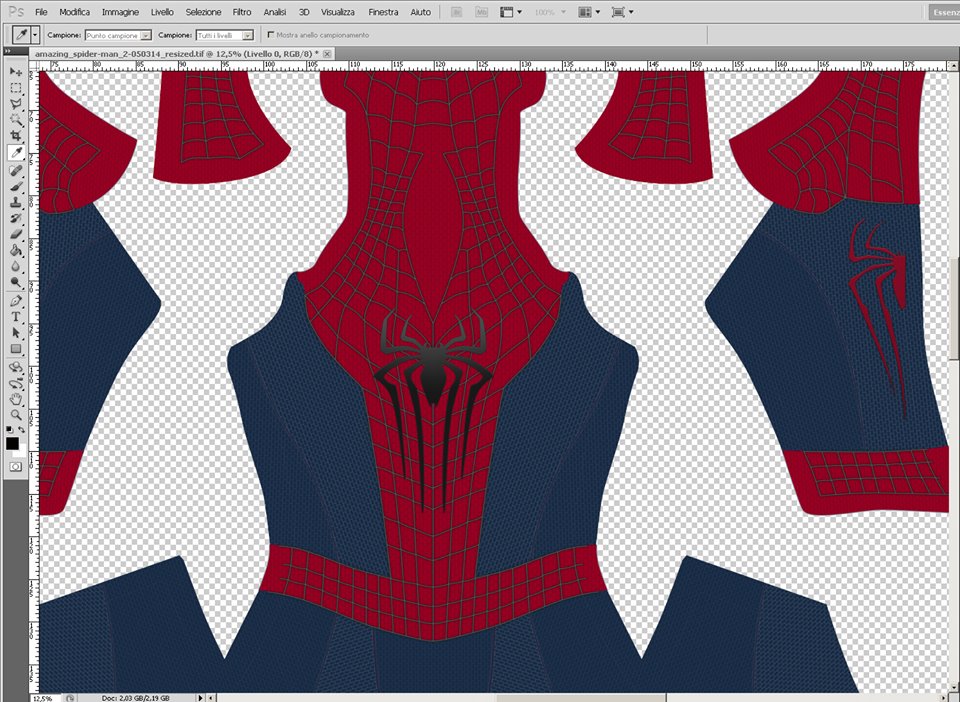
Task: Select the Brush tool
Action: pos(16,186)
